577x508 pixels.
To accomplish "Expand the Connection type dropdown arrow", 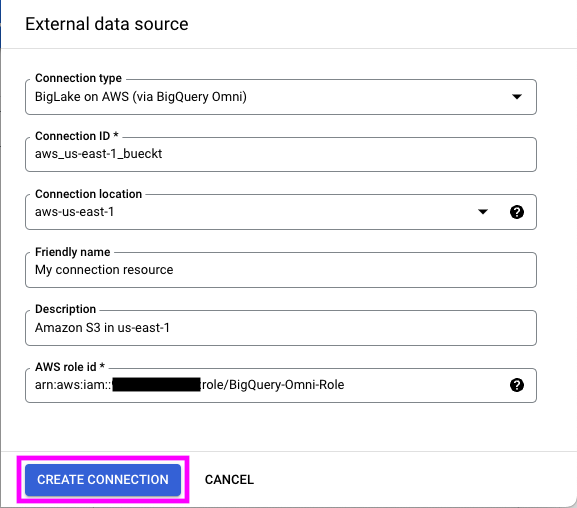I will click(517, 97).
